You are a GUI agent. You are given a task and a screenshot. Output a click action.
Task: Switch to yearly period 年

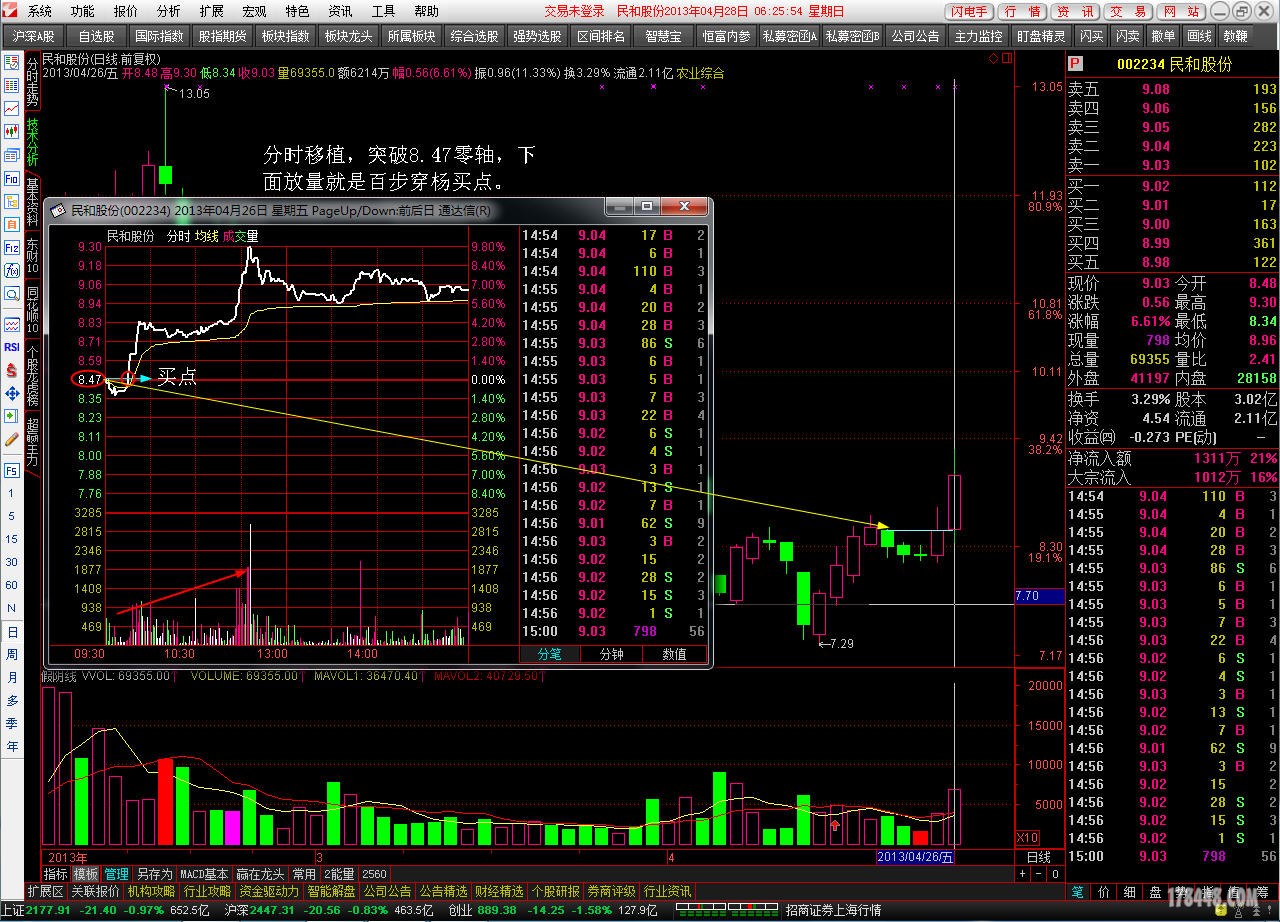click(x=12, y=747)
